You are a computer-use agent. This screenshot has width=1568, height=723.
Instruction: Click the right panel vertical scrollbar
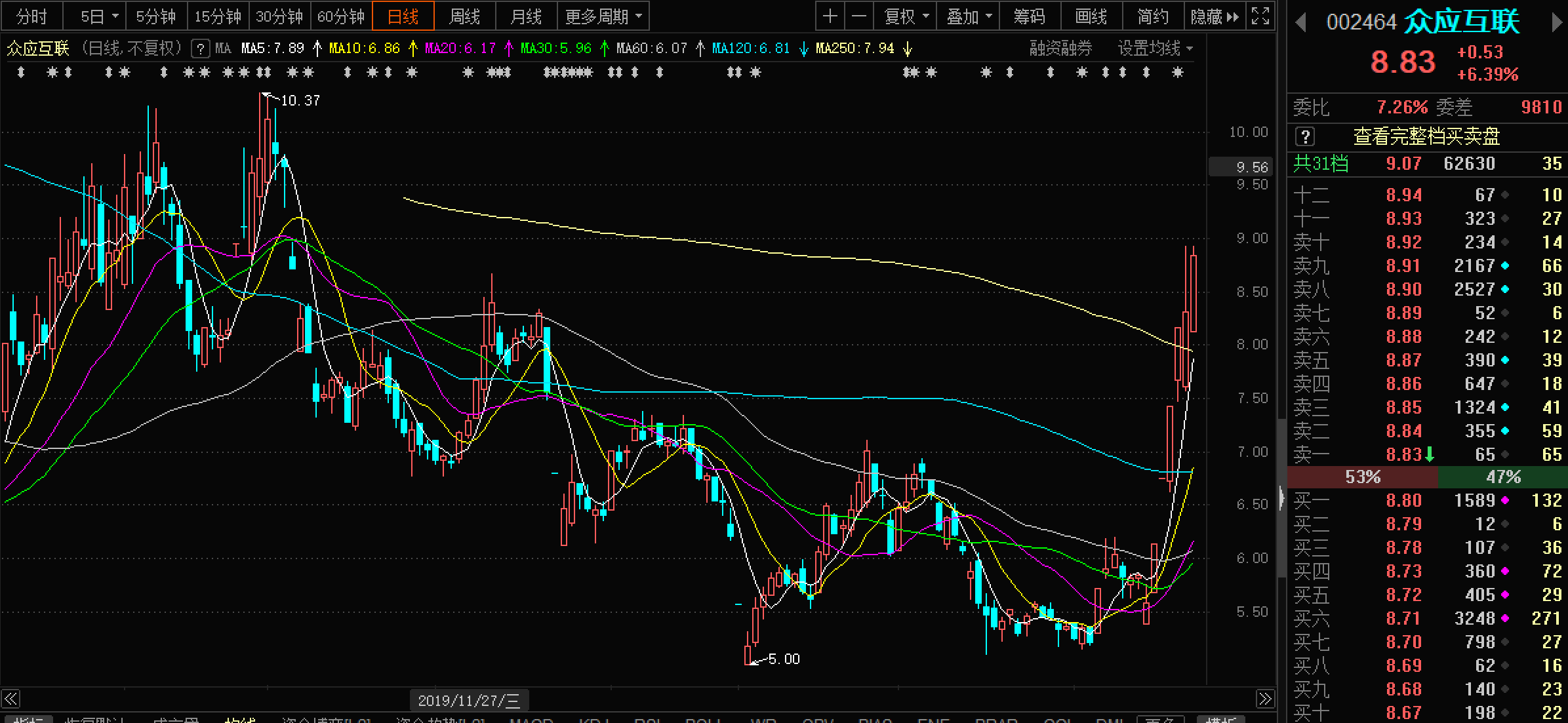click(1281, 498)
